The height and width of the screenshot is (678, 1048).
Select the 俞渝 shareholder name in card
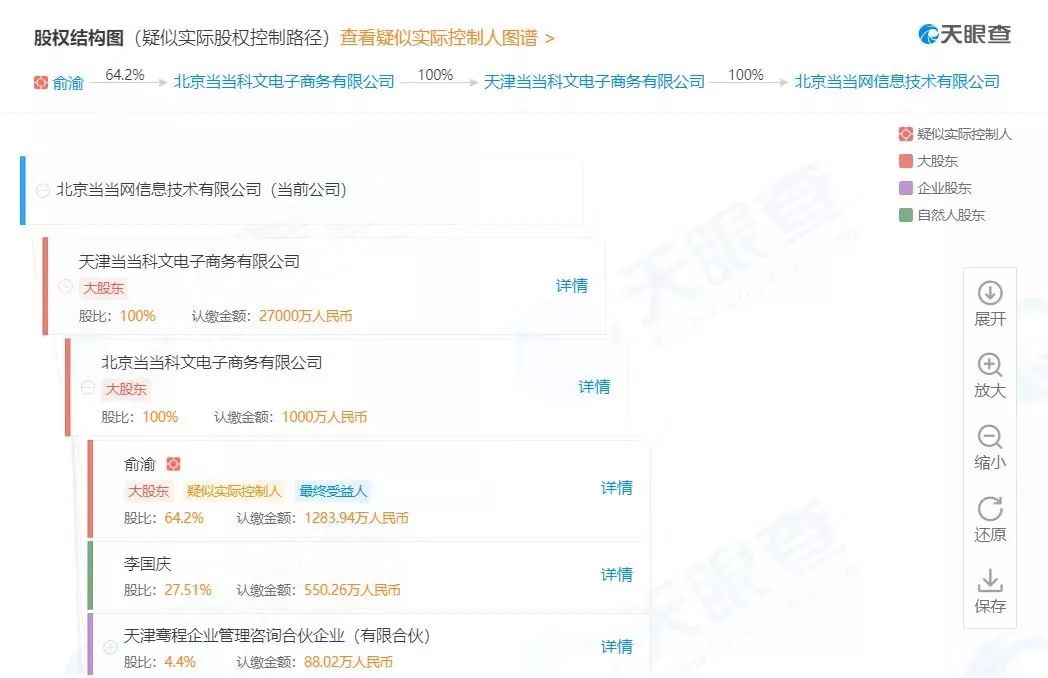[x=140, y=464]
